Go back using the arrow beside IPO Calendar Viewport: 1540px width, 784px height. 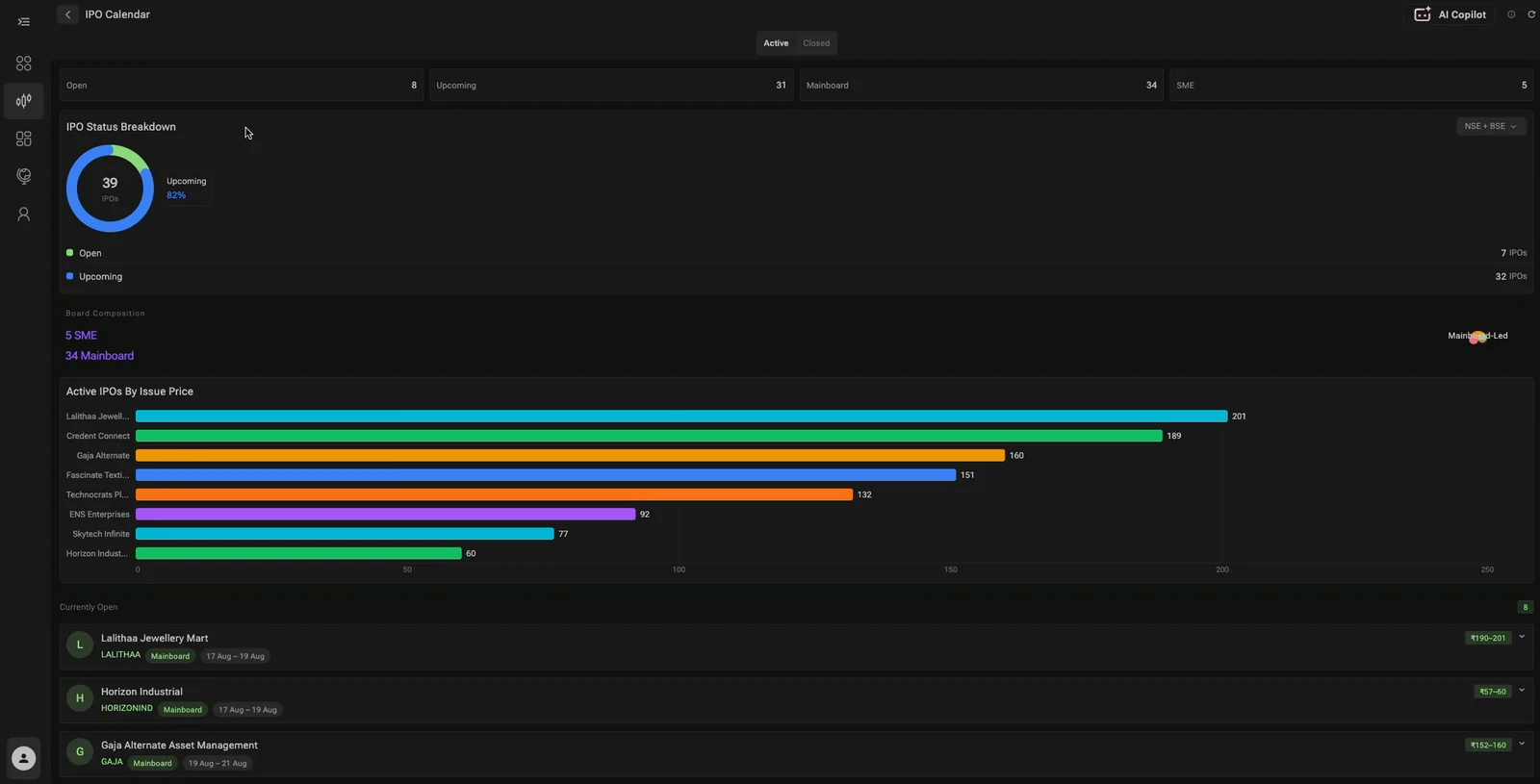67,14
